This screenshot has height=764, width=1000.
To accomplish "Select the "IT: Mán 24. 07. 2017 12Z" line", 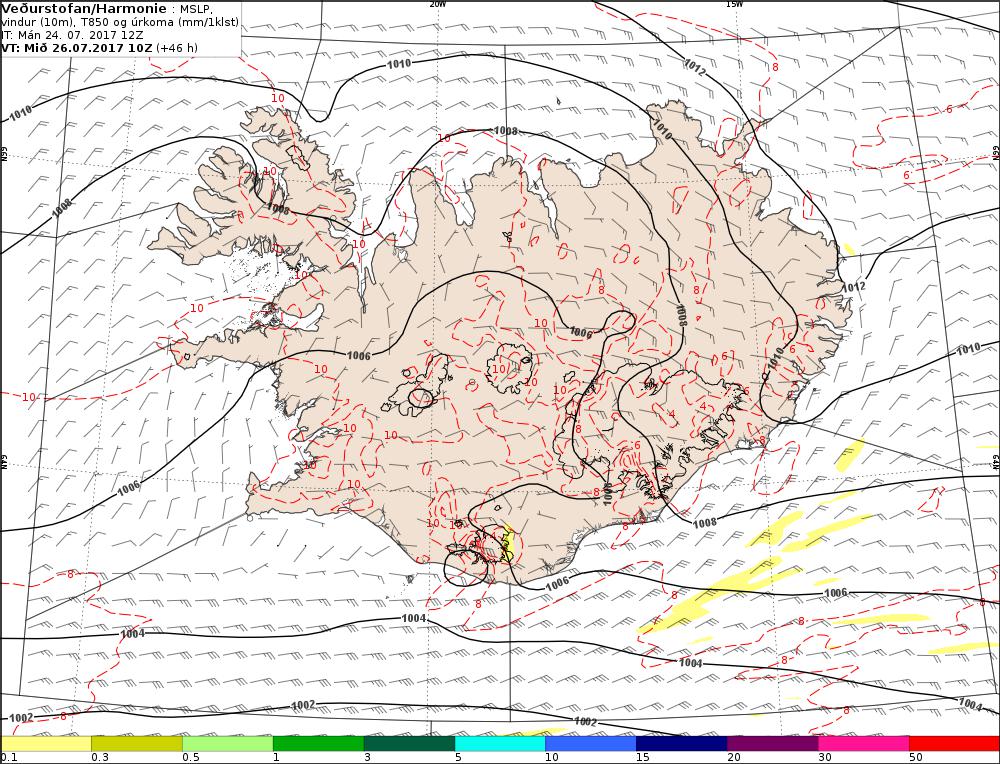I will 72,35.
